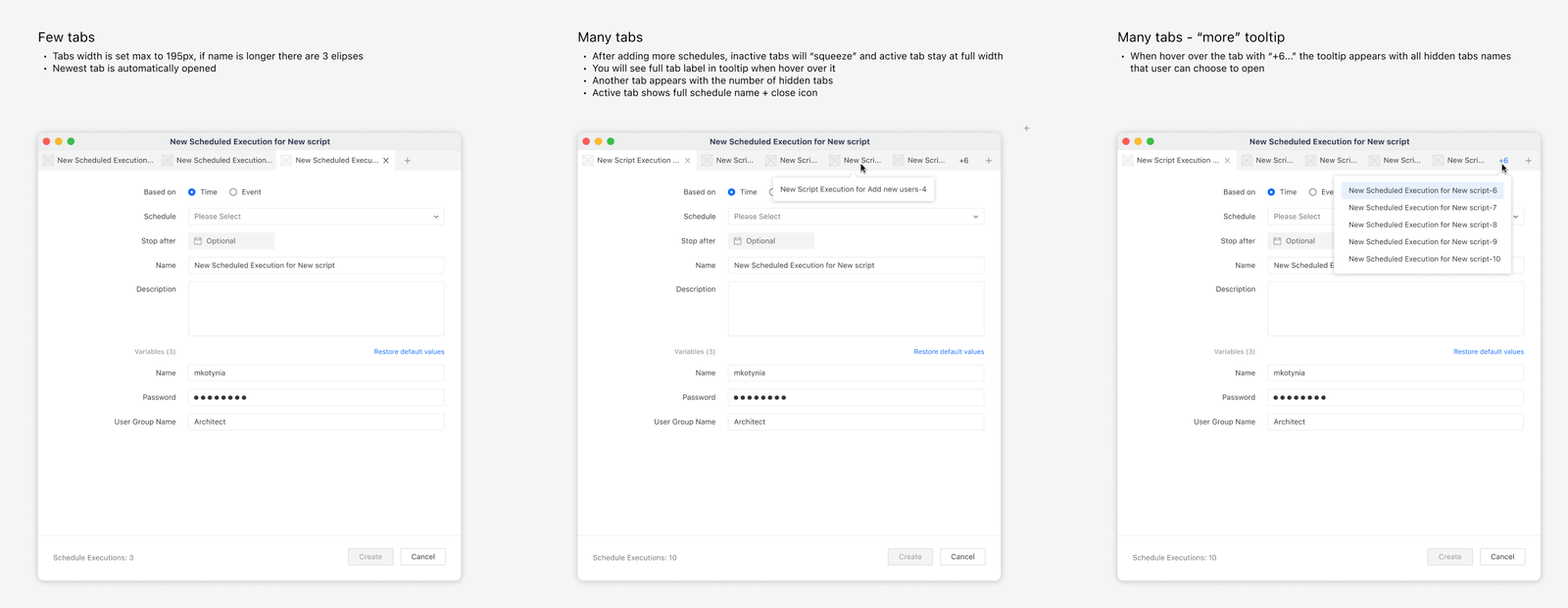This screenshot has width=1568, height=608.
Task: Click the plus add-tab icon in the more tooltip window
Action: (x=1528, y=161)
